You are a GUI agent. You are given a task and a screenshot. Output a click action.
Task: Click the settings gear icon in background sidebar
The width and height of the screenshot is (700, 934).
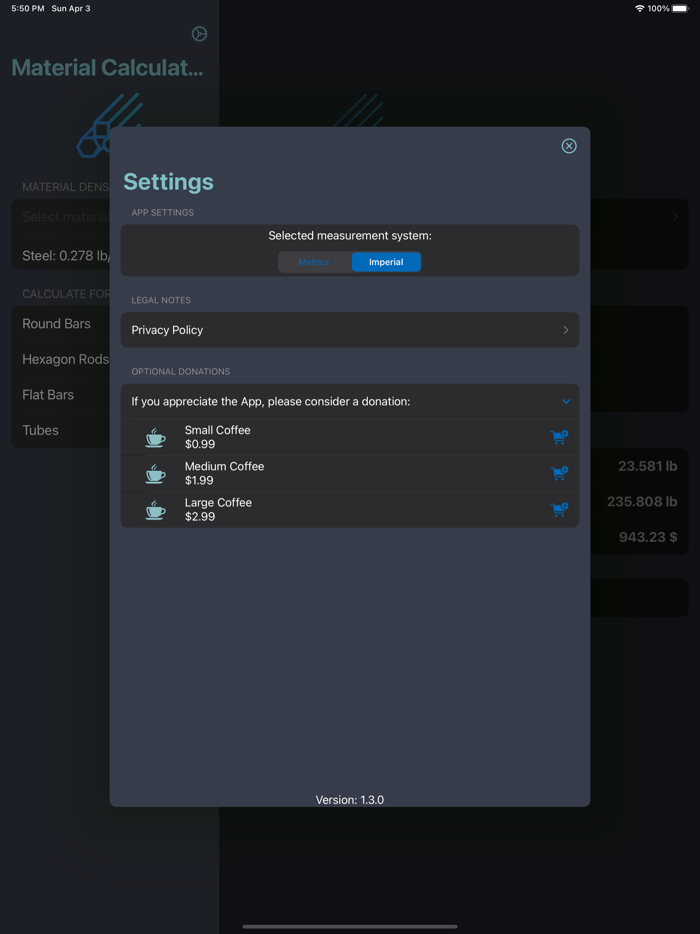coord(199,34)
